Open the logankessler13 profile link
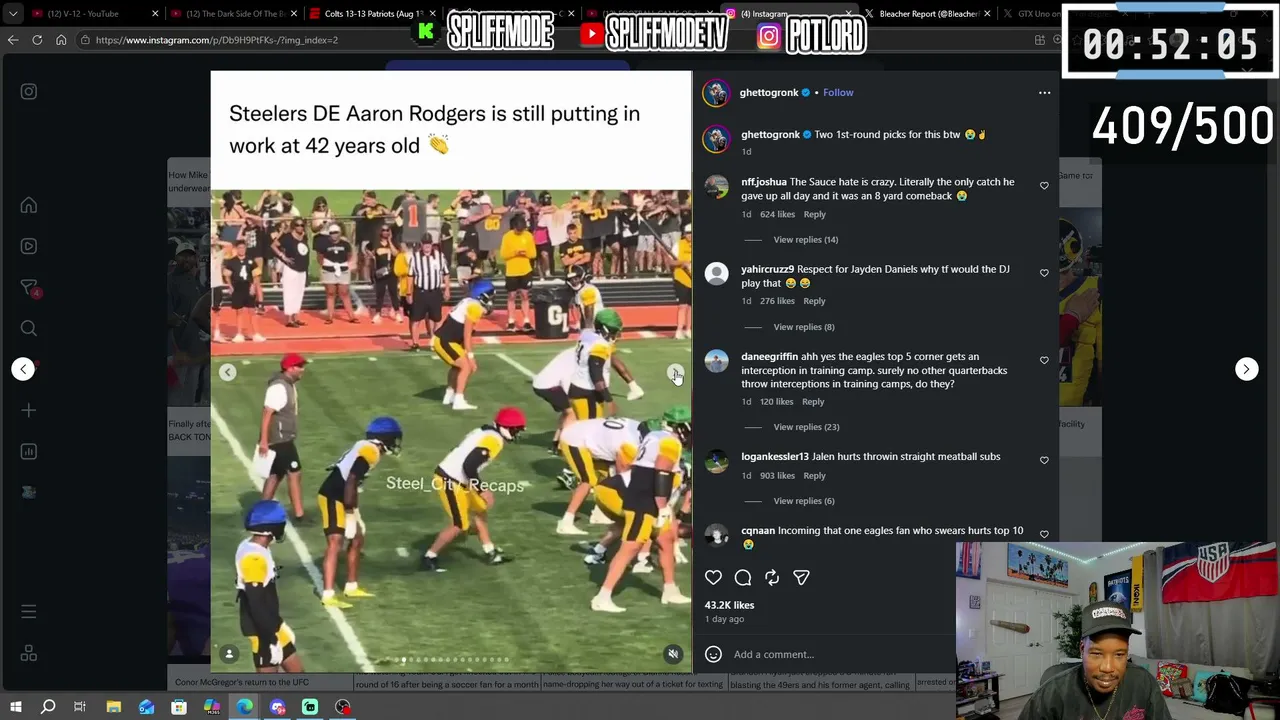This screenshot has width=1280, height=720. (775, 457)
